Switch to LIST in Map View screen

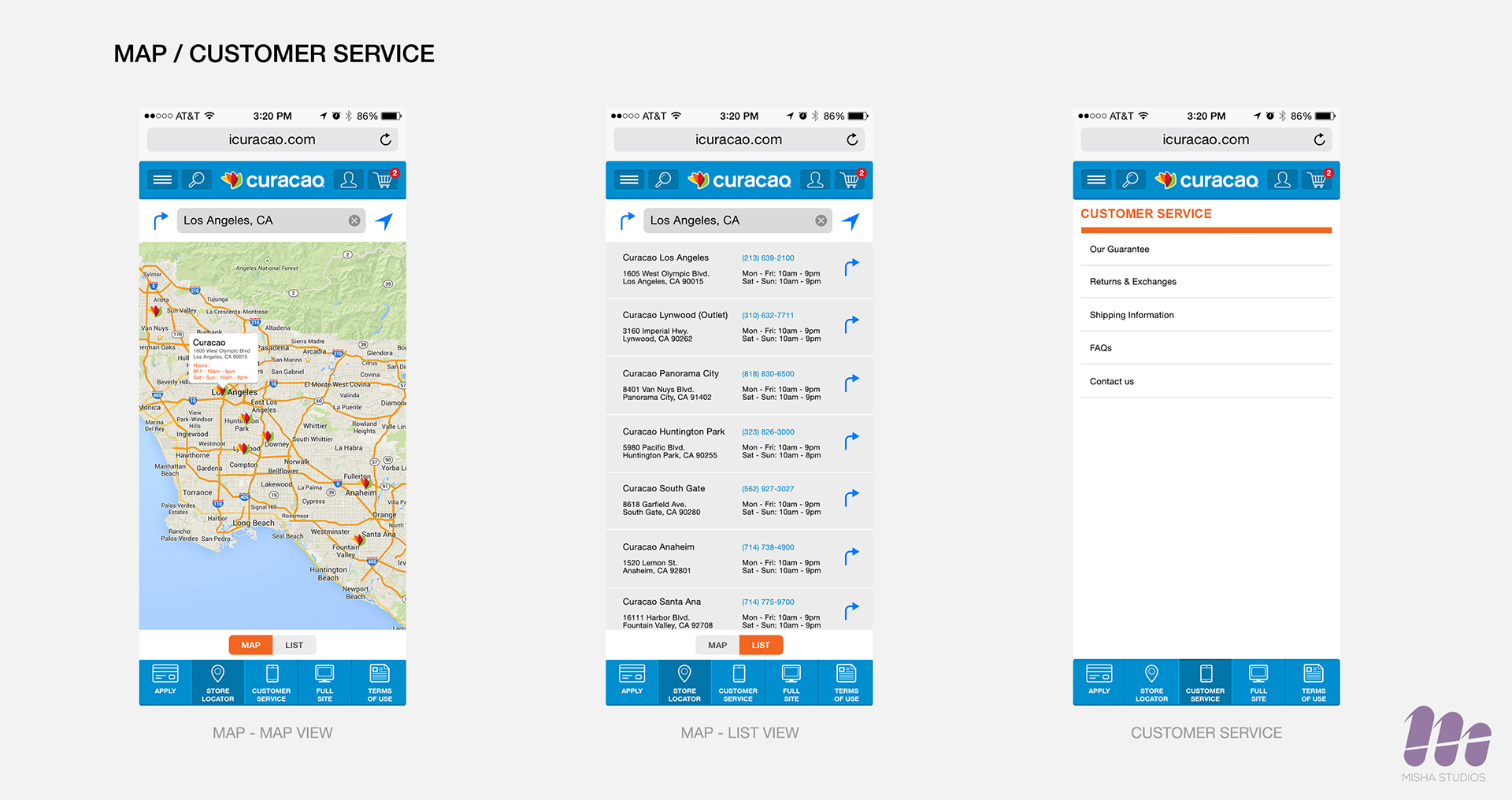point(295,645)
